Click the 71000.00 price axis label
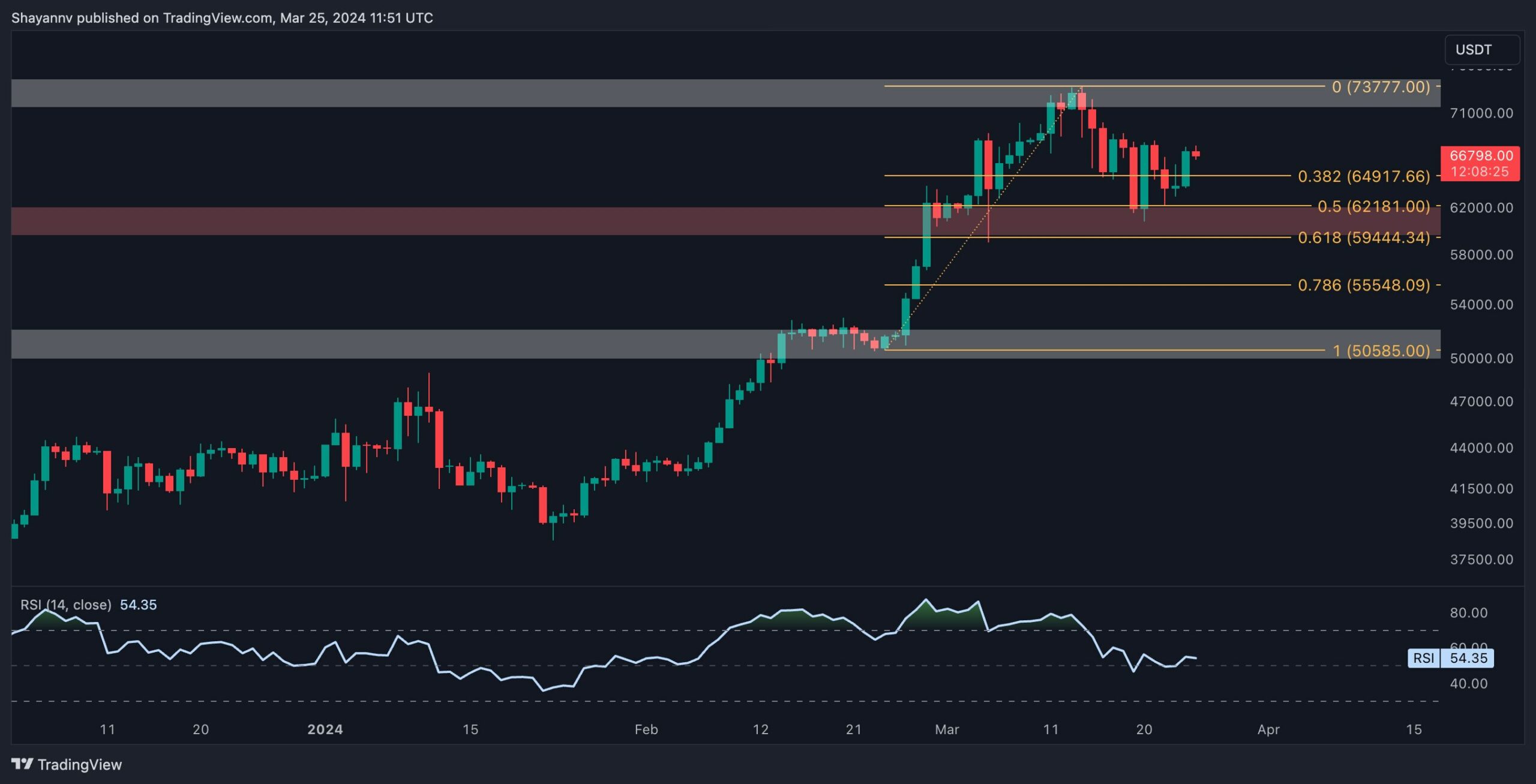Viewport: 1536px width, 784px height. [1481, 113]
